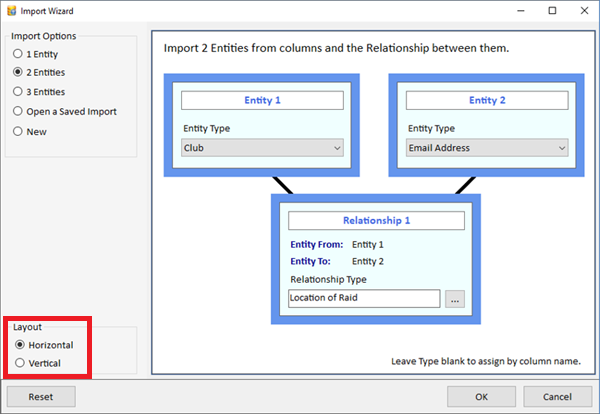Screen dimensions: 600x414
Task: Click the Relationship 1 header box
Action: tap(376, 220)
